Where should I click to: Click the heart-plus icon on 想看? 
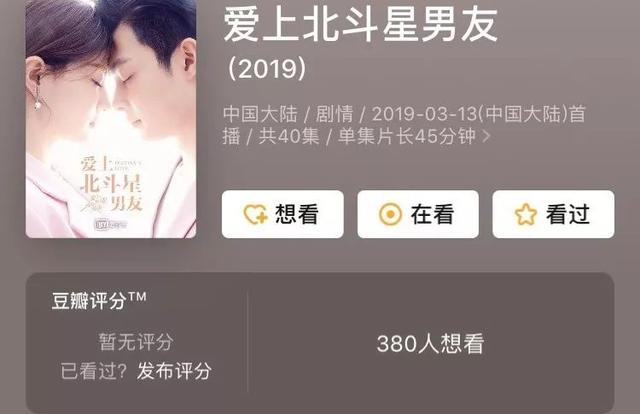click(x=255, y=214)
